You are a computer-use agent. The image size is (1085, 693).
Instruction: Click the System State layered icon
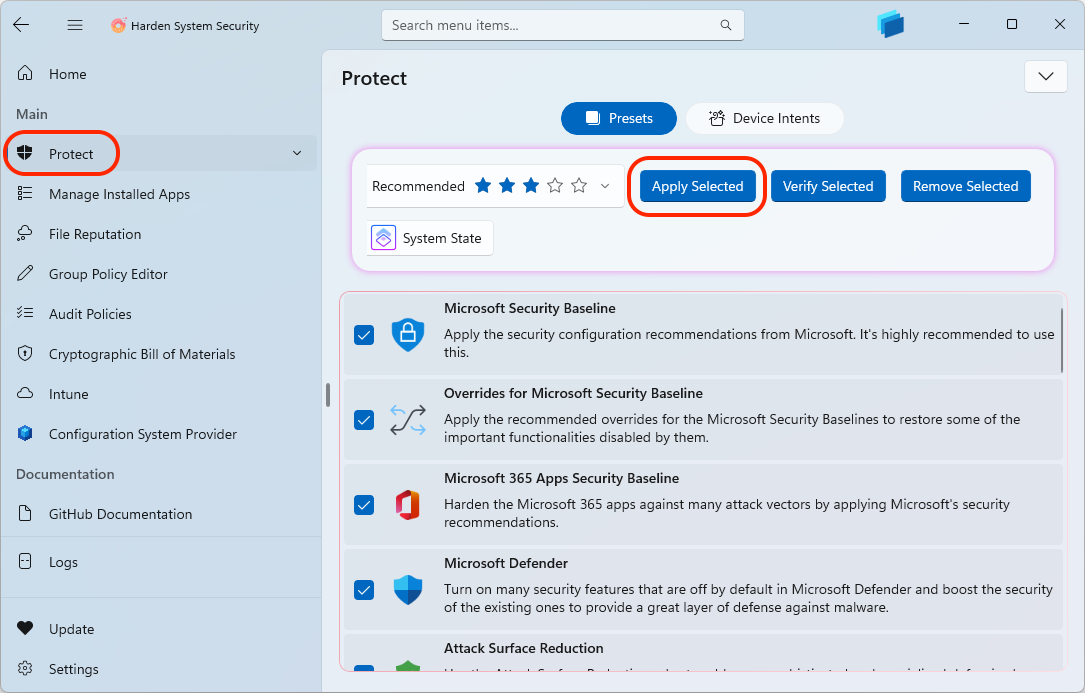click(383, 237)
